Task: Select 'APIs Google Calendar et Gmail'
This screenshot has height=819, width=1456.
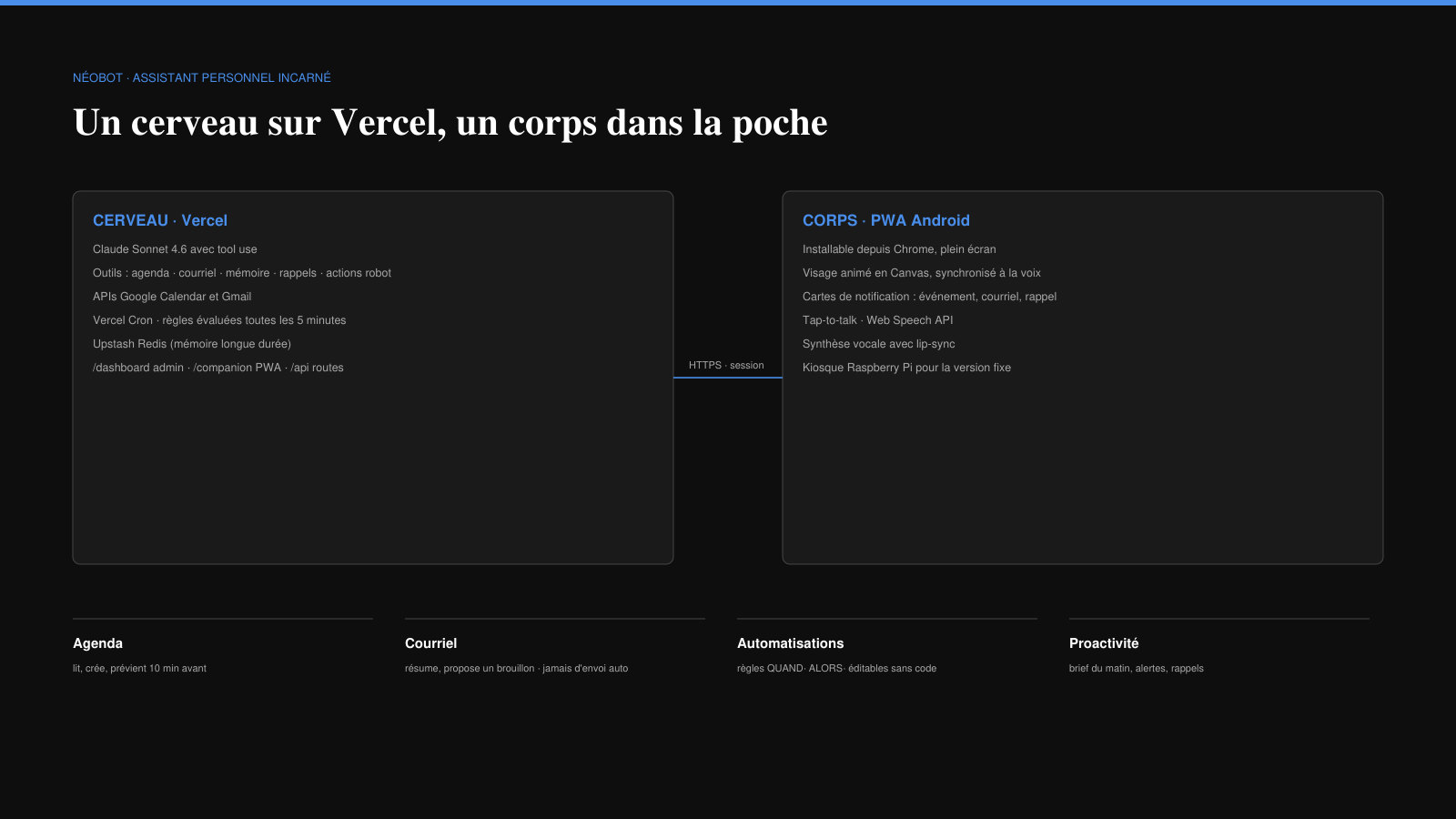Action: click(172, 297)
